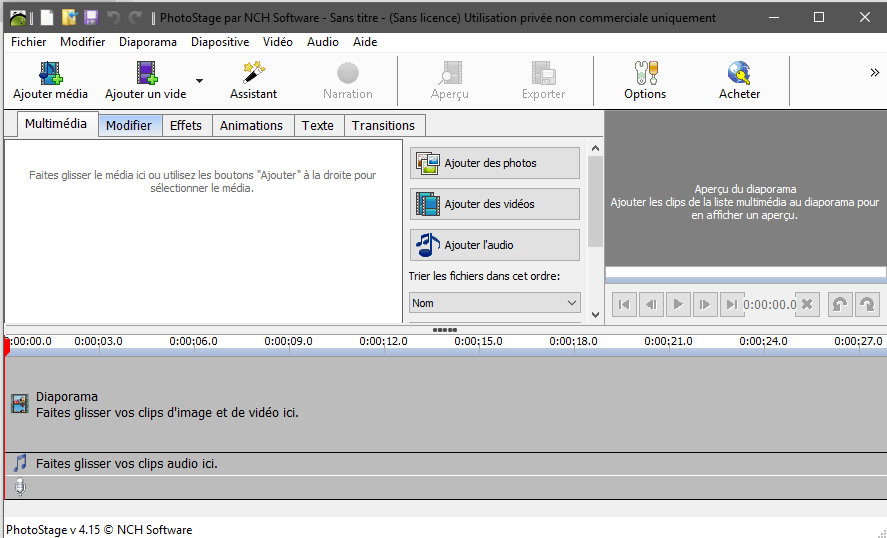
Task: Jump to start of slideshow preview
Action: point(625,305)
